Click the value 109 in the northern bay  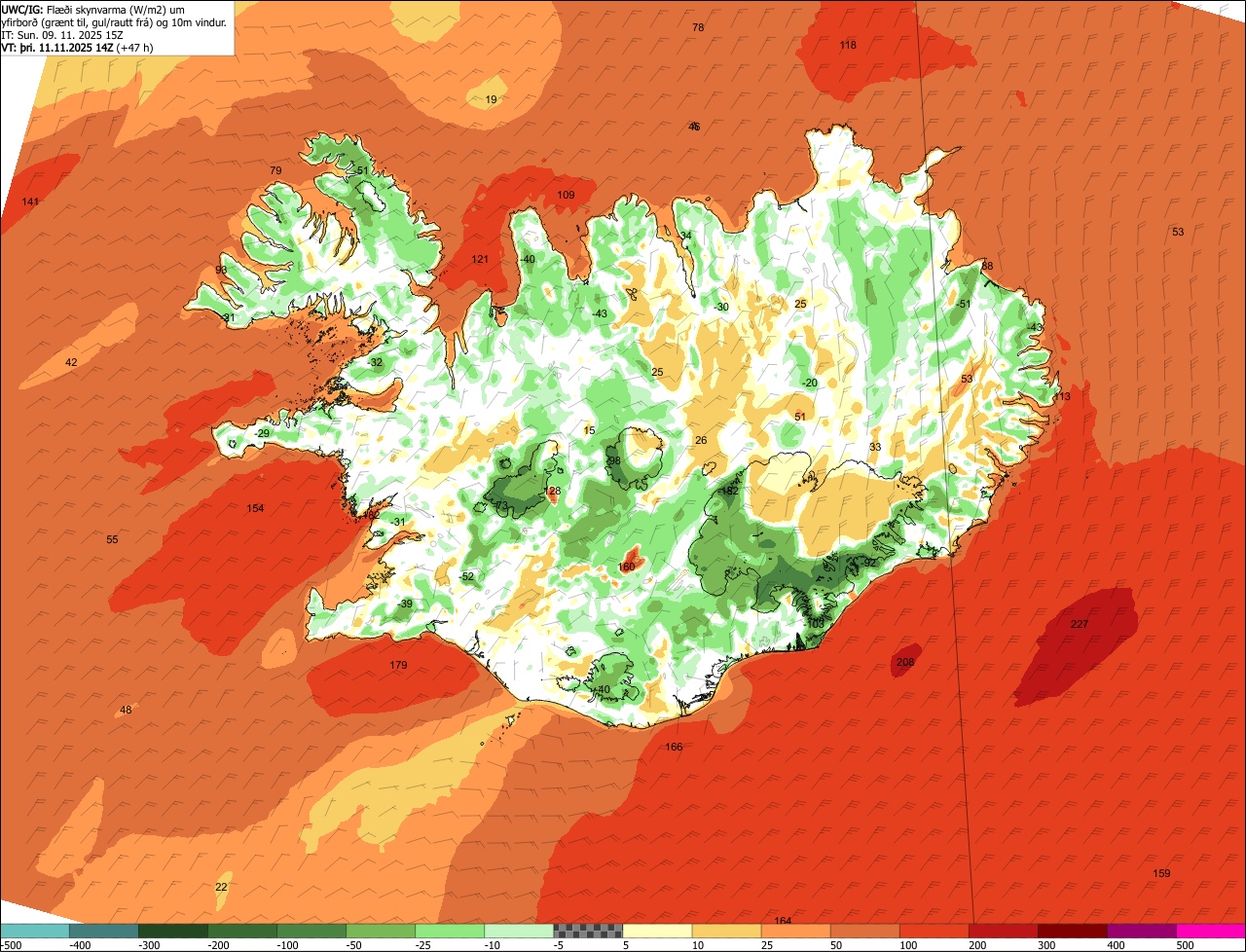pos(566,195)
